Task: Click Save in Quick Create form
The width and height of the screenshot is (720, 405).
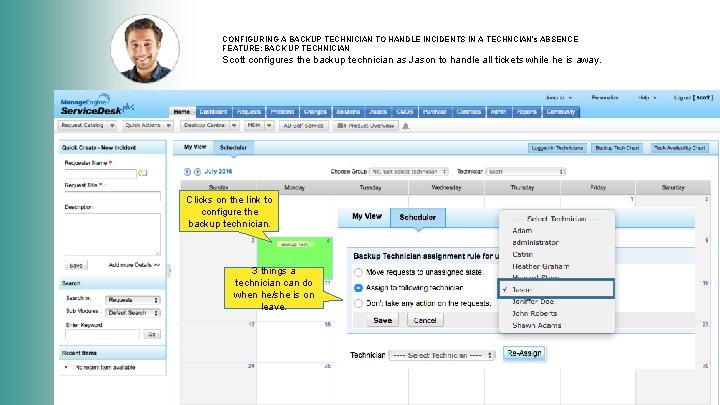Action: pyautogui.click(x=76, y=265)
